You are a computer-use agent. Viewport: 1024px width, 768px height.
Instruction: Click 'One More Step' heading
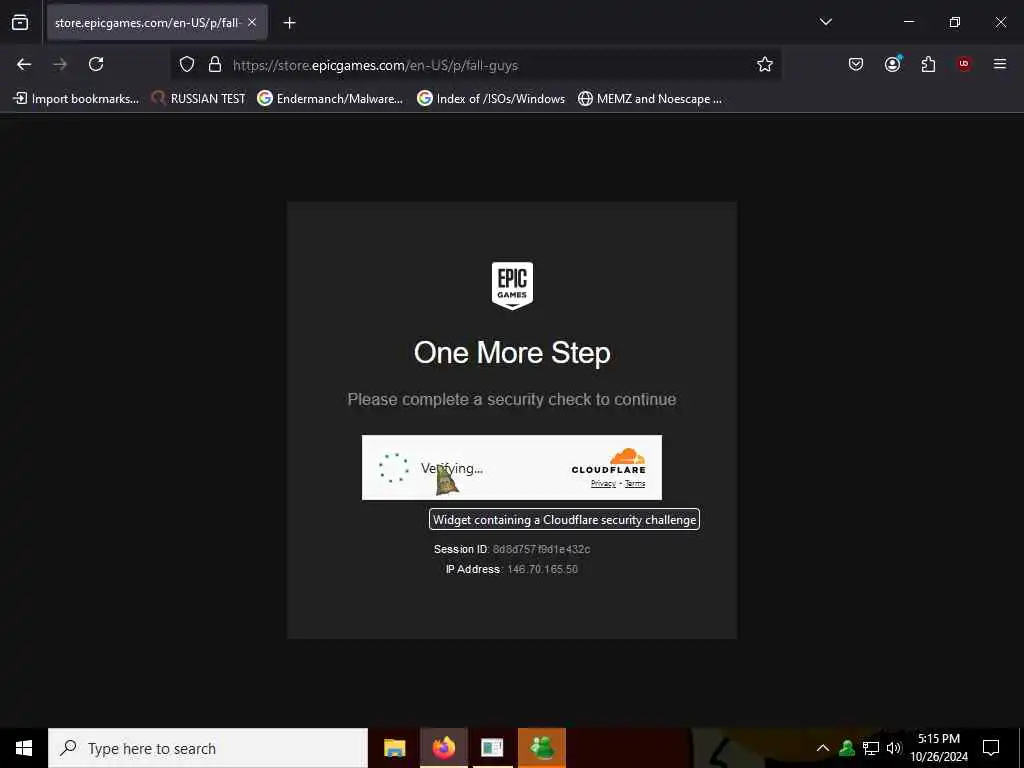point(512,353)
